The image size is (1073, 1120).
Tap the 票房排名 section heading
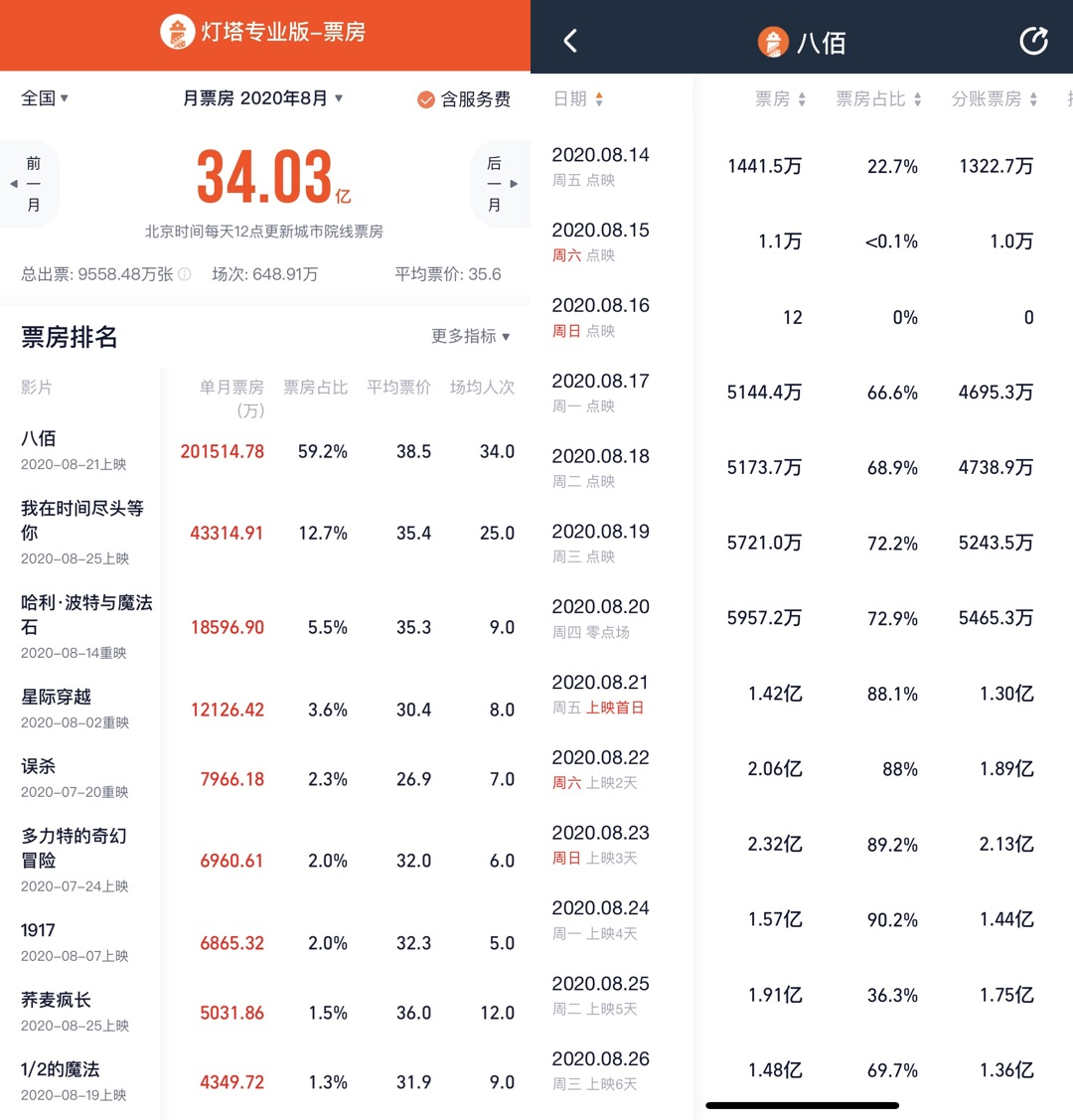70,337
